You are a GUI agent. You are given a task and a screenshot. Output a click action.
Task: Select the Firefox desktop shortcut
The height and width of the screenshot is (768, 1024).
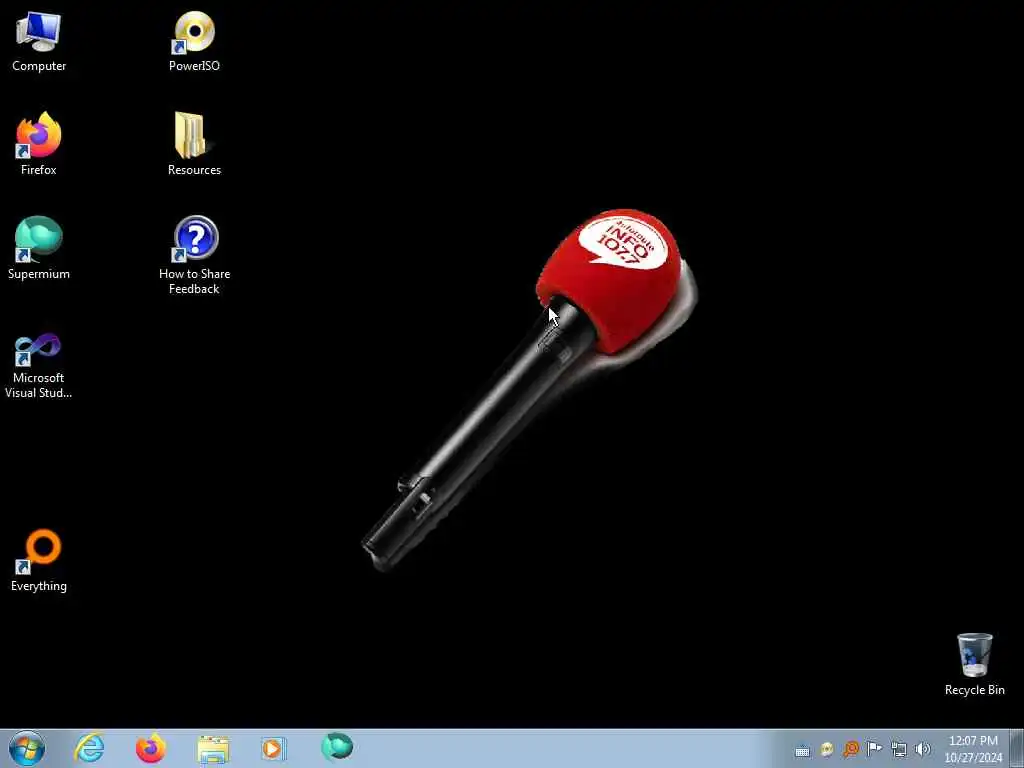click(x=39, y=145)
